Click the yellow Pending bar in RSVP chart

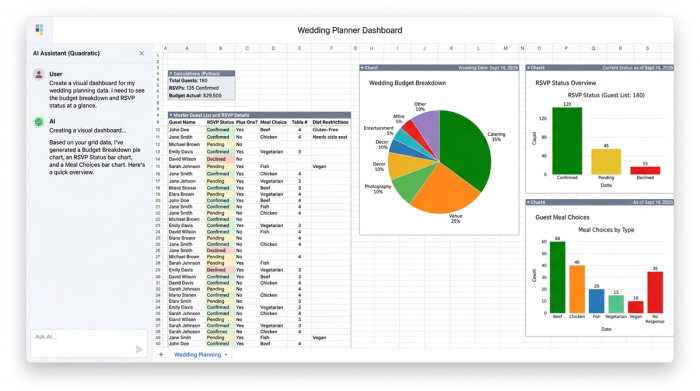pos(606,162)
